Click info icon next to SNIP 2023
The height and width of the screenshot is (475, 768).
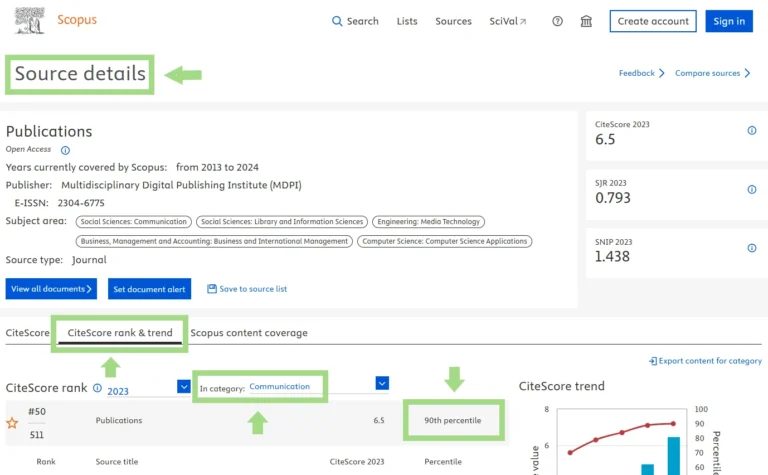click(x=752, y=247)
